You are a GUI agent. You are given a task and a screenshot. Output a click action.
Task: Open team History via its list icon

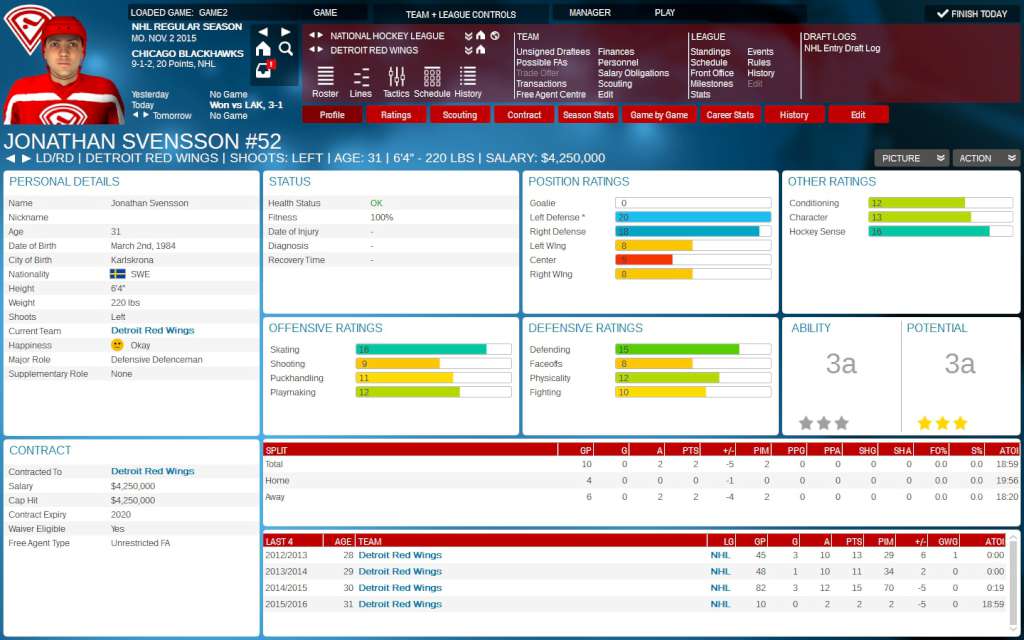pyautogui.click(x=466, y=76)
